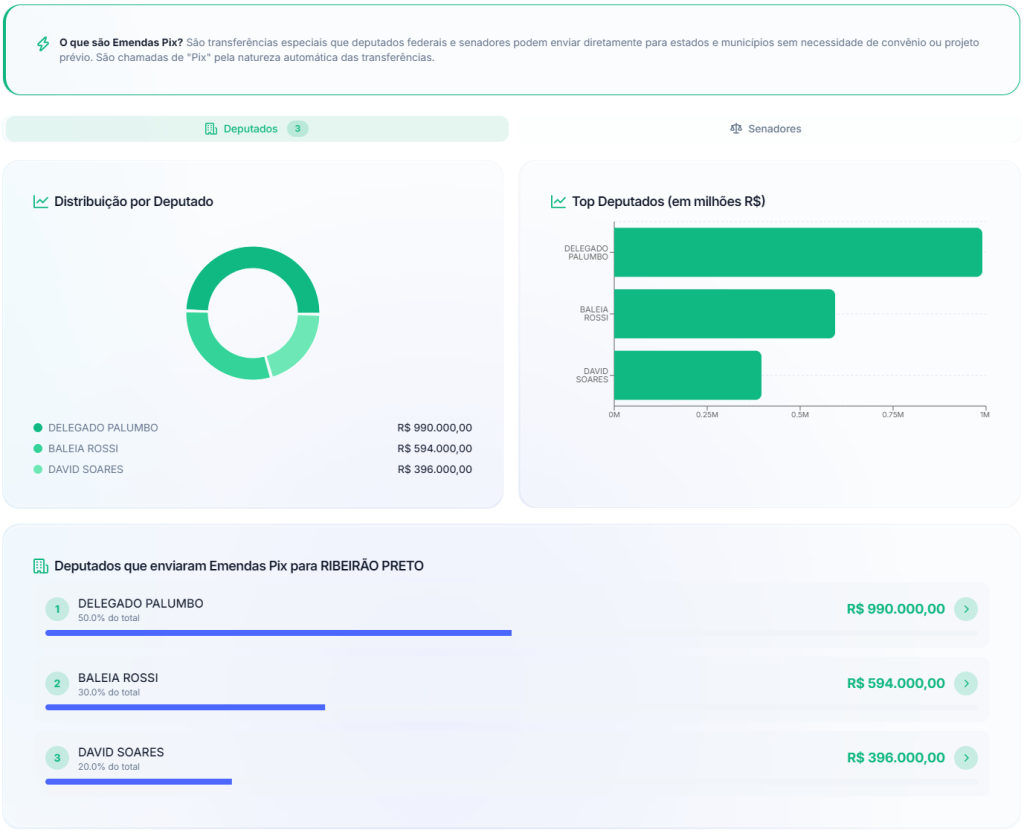This screenshot has height=833, width=1024.
Task: Click the lightning bolt icon in info banner
Action: [x=43, y=44]
